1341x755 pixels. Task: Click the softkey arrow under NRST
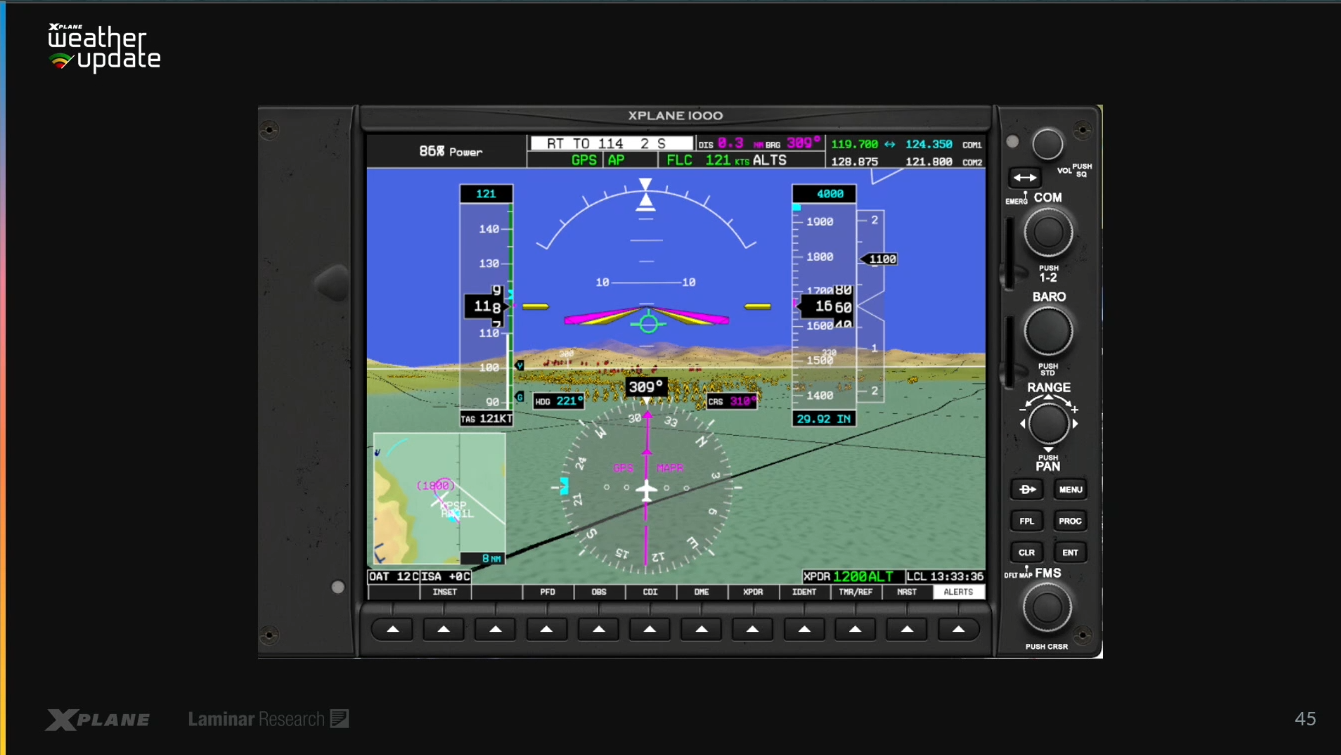(x=907, y=629)
